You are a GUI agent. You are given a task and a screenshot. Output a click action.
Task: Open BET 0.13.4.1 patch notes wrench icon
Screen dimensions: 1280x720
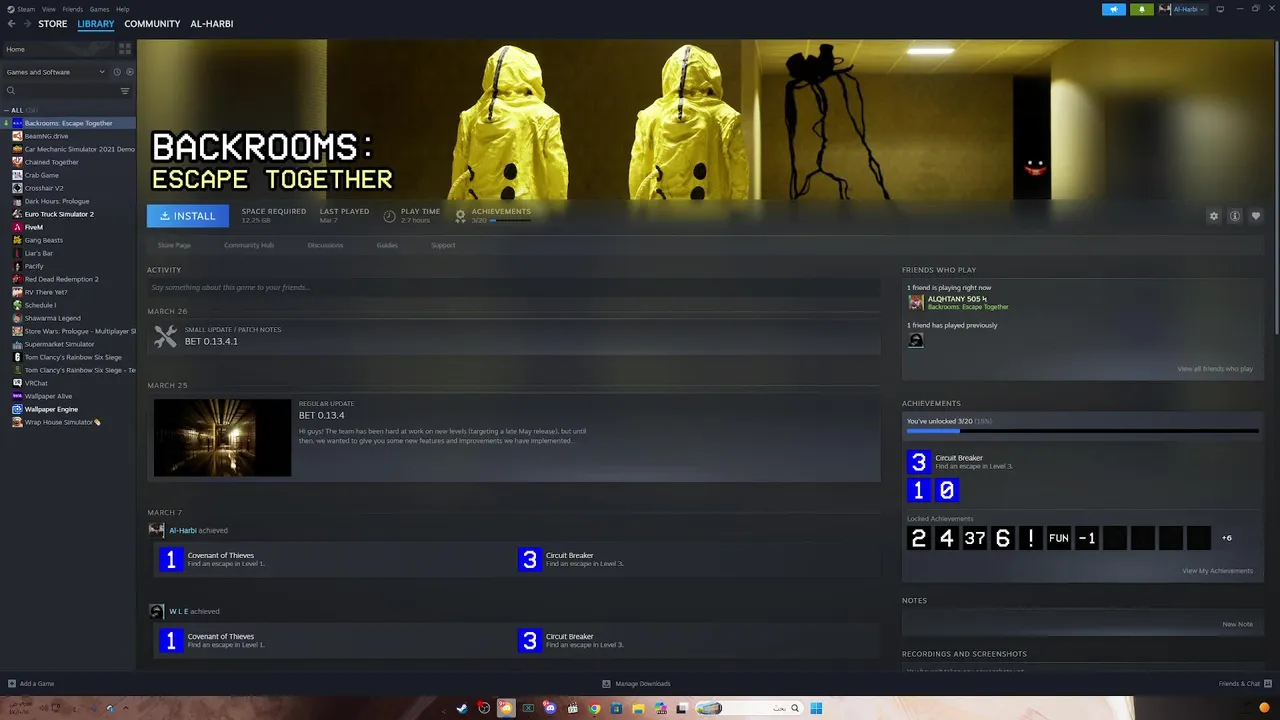click(165, 337)
